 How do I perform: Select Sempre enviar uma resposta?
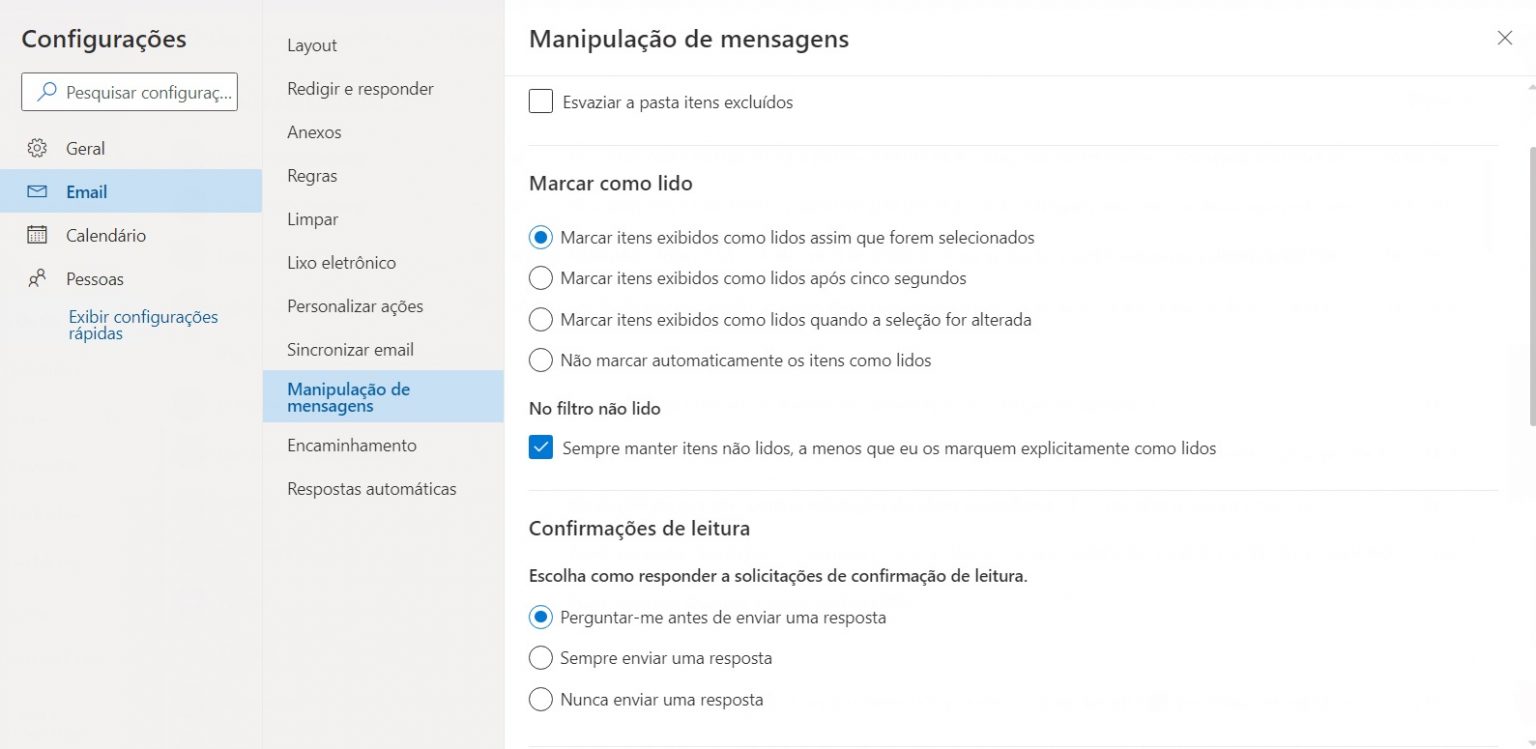pyautogui.click(x=541, y=658)
